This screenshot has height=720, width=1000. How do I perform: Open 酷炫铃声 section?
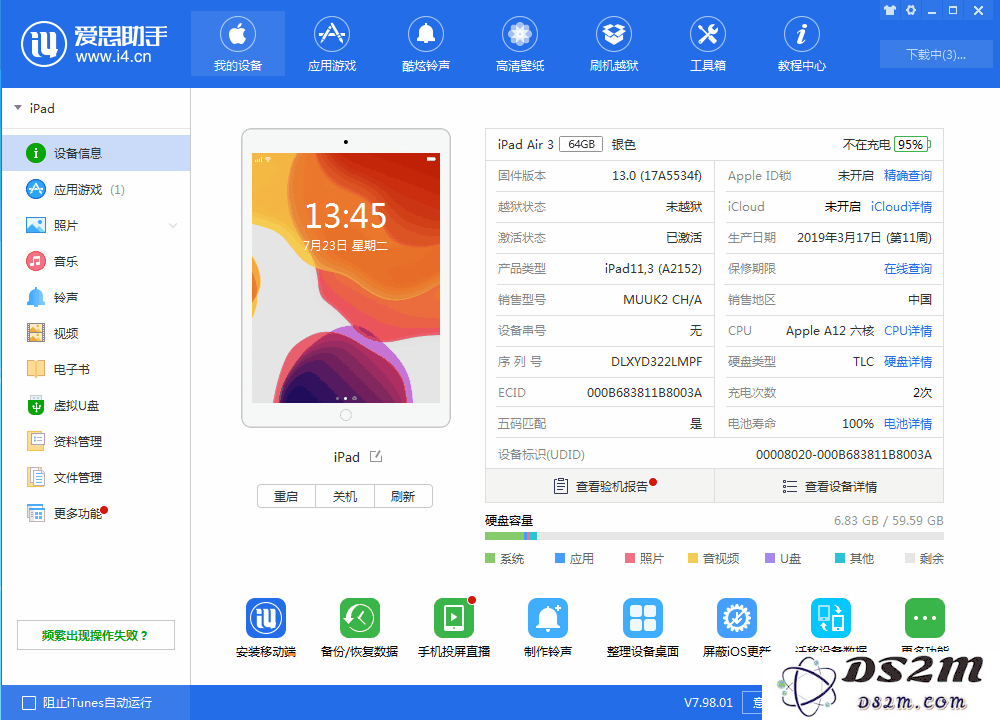pyautogui.click(x=426, y=43)
